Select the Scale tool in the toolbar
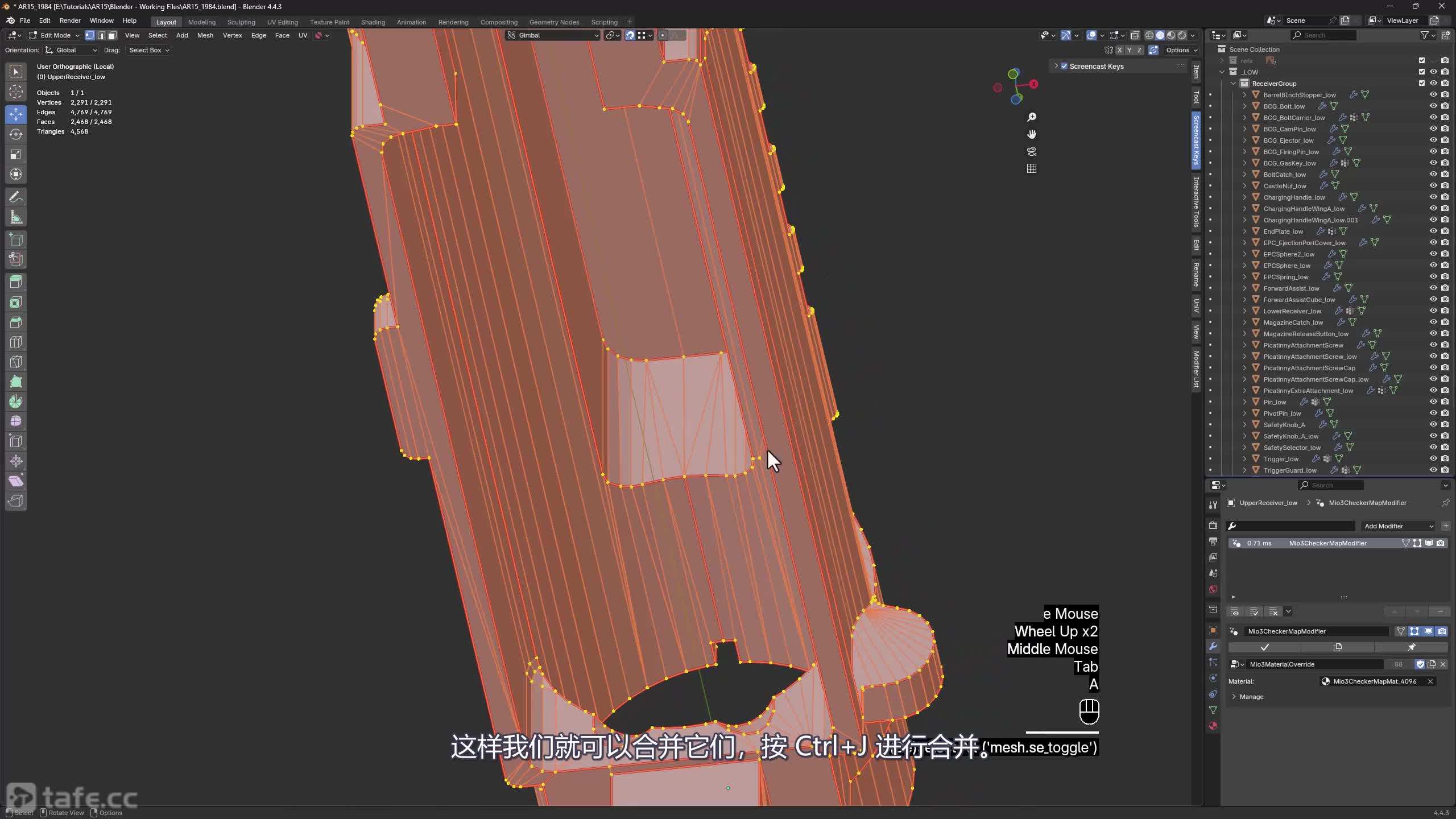 coord(16,154)
